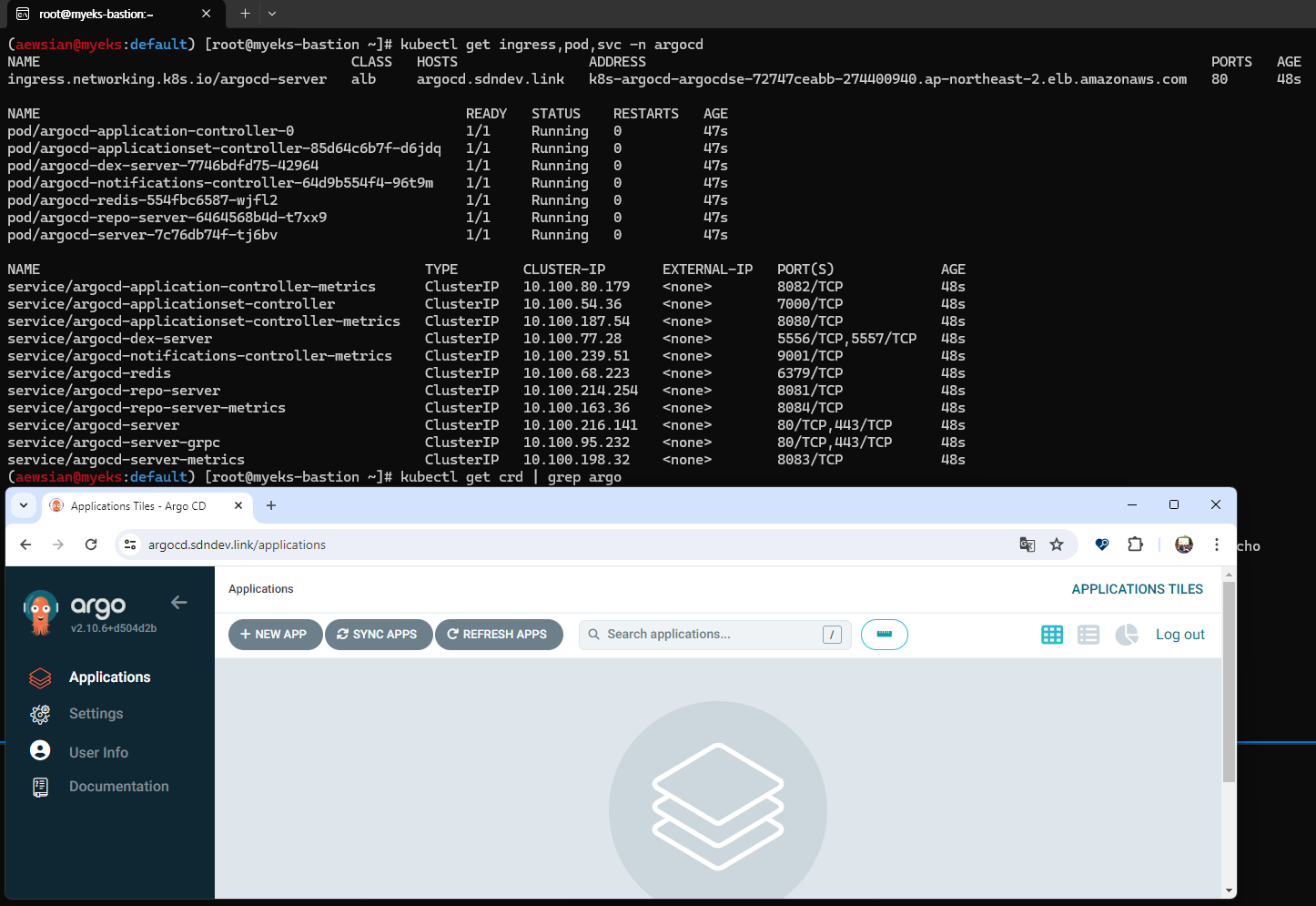Click the Argo octopus logo in sidebar
This screenshot has height=906, width=1316.
point(40,613)
